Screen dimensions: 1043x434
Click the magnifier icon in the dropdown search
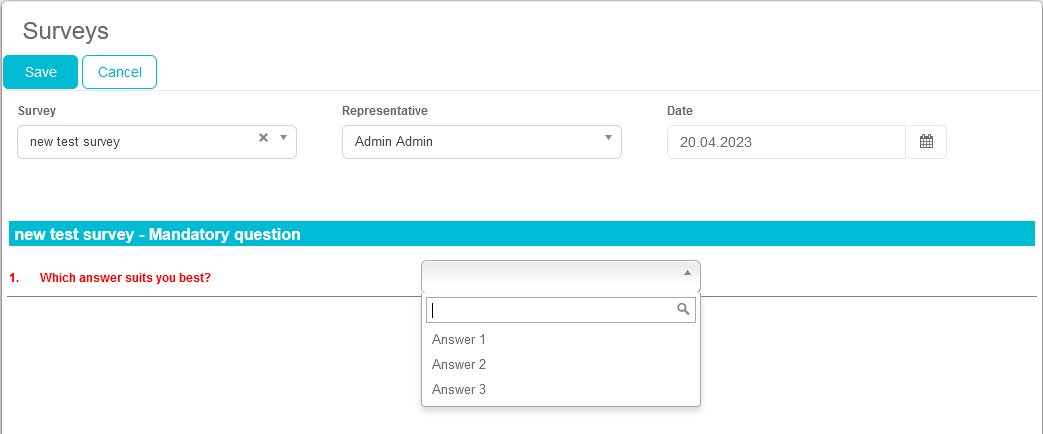tap(684, 310)
